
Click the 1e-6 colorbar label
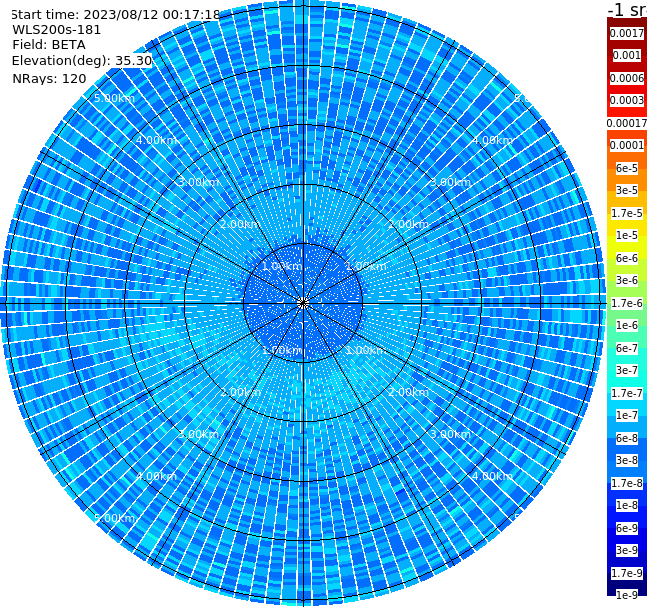[627, 325]
